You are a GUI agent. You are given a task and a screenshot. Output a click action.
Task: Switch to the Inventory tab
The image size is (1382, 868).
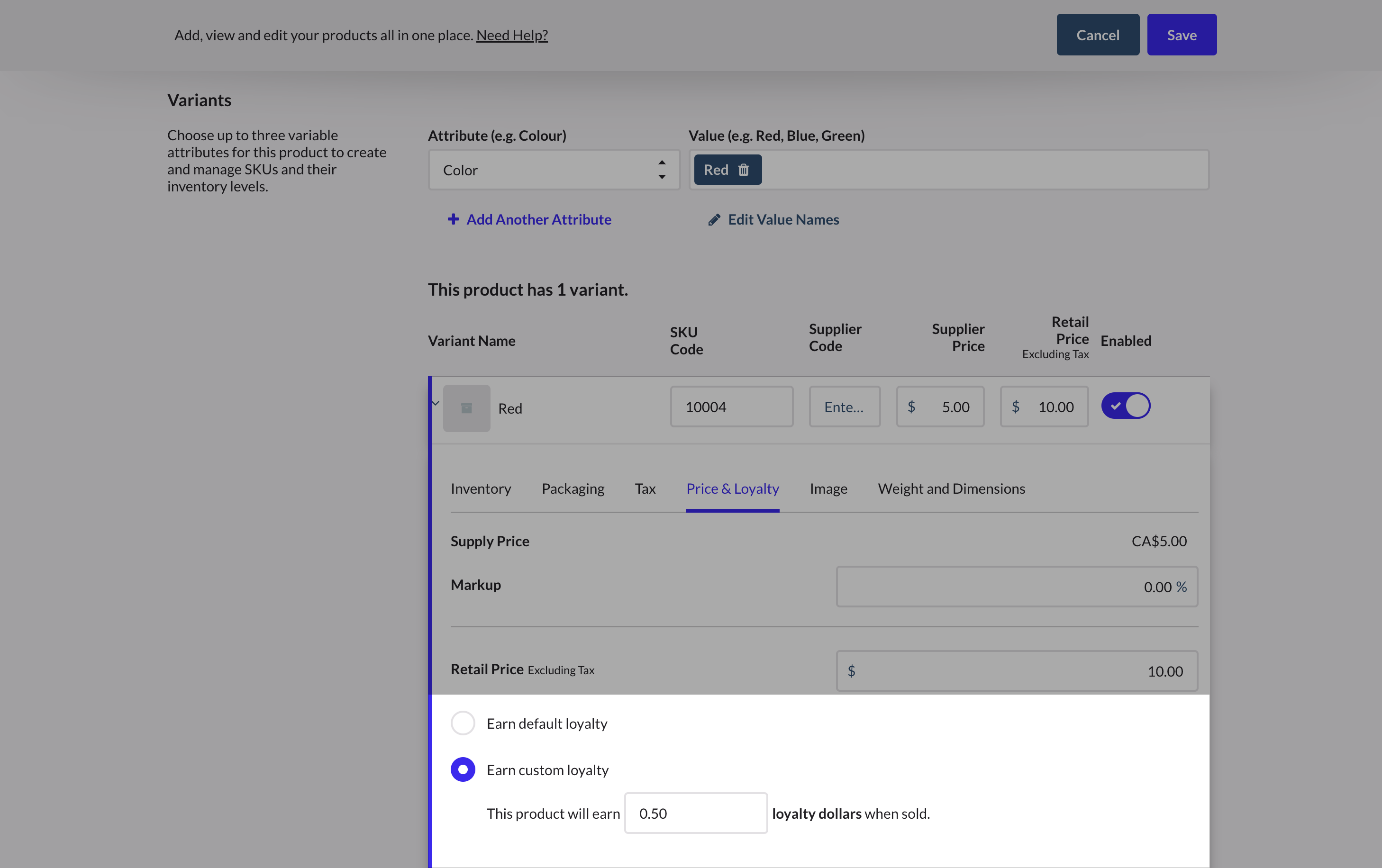point(481,489)
